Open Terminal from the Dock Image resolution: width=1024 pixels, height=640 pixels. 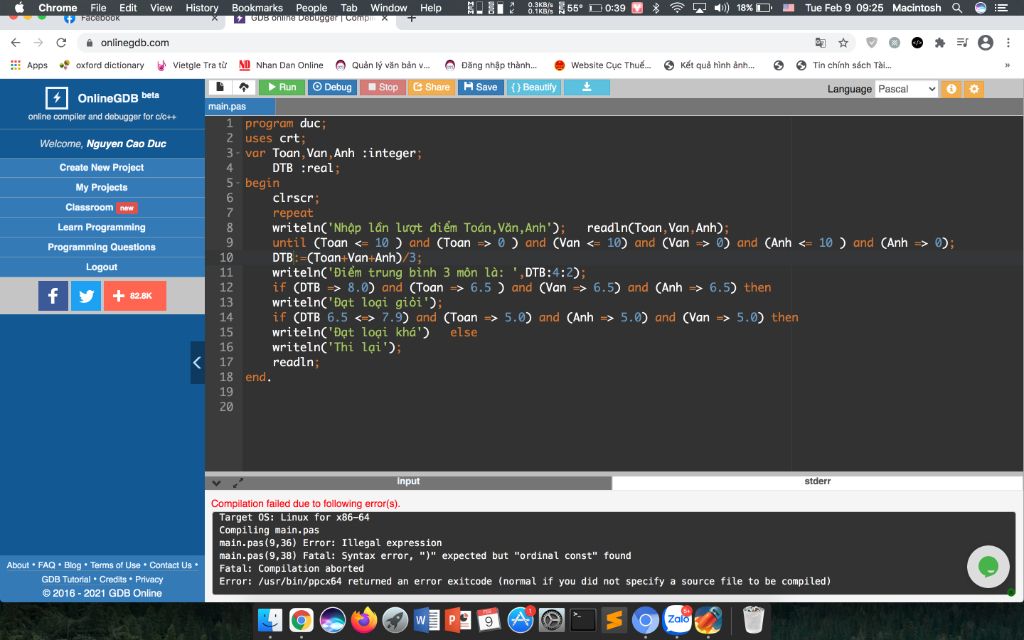(x=583, y=620)
